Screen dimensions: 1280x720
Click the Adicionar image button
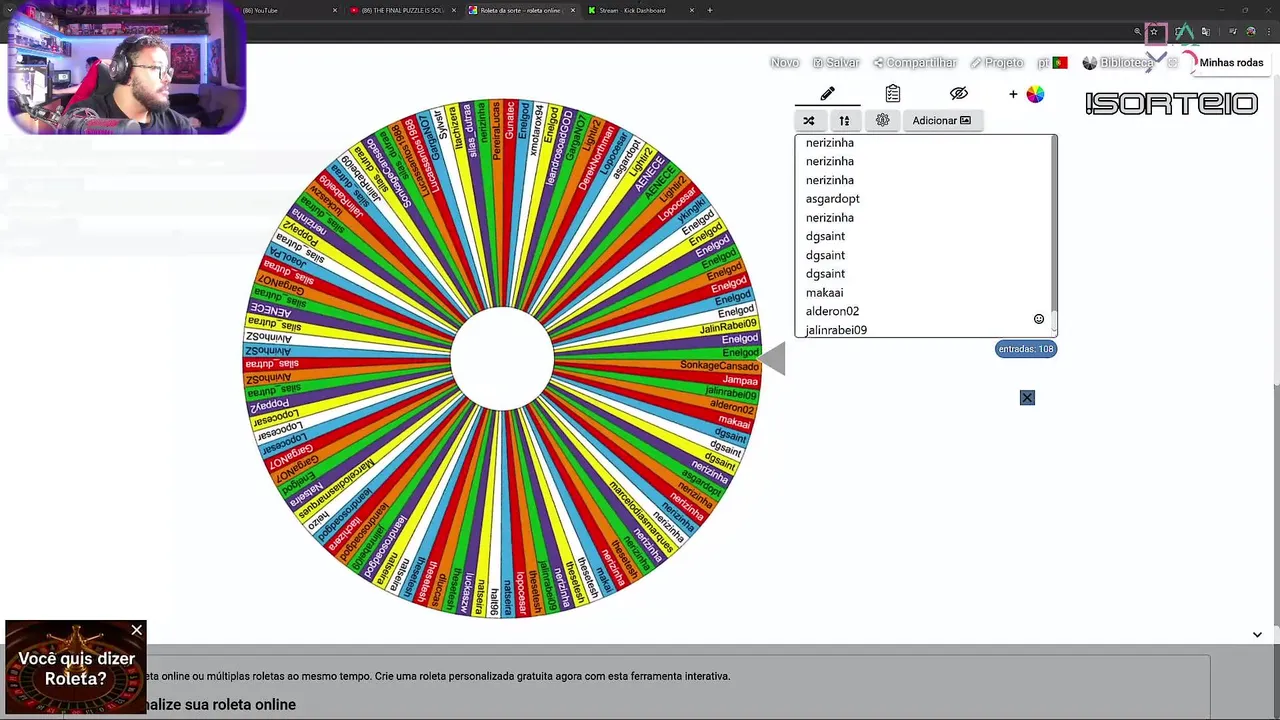coord(942,120)
